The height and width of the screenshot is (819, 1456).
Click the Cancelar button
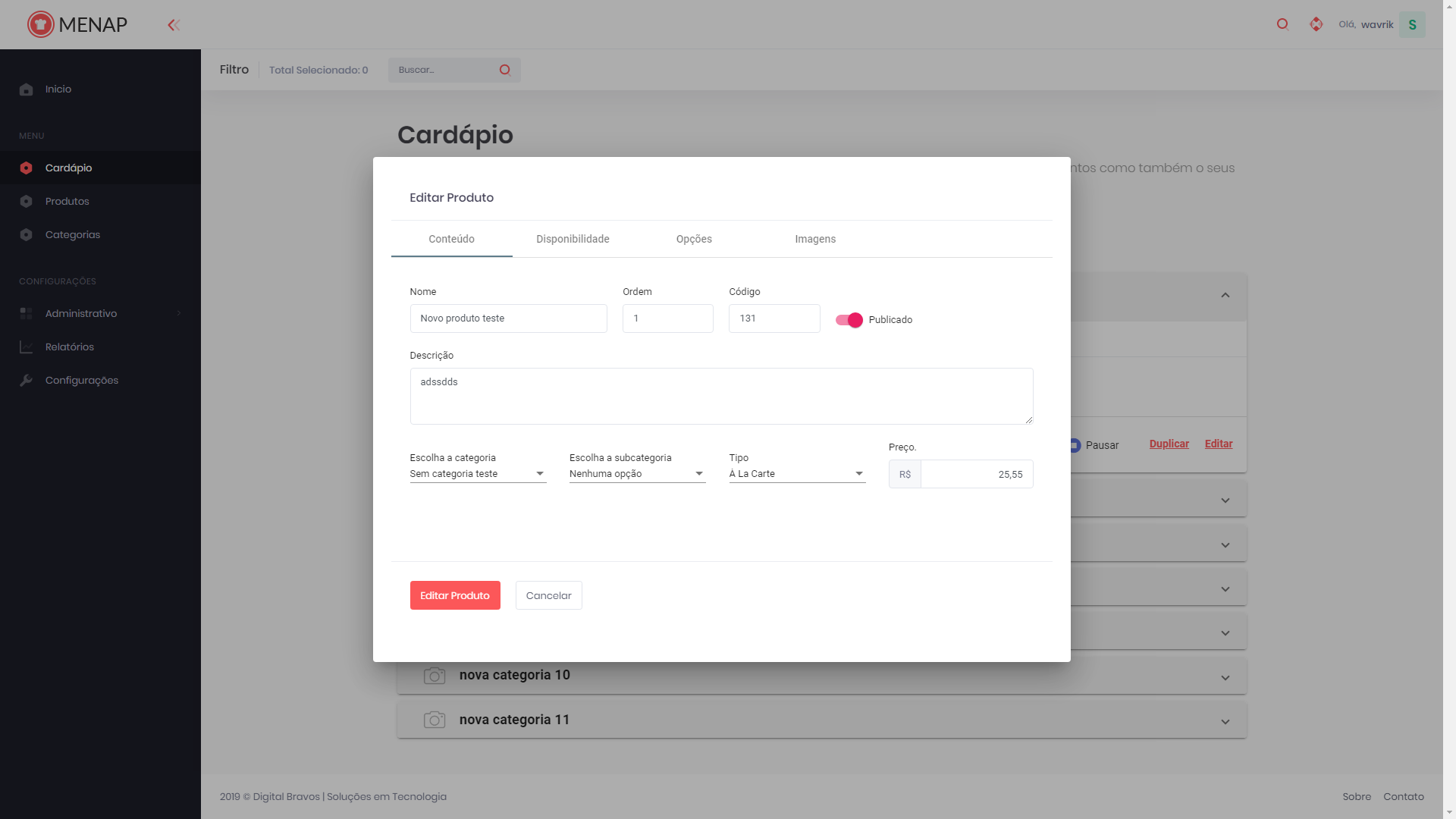click(x=549, y=595)
